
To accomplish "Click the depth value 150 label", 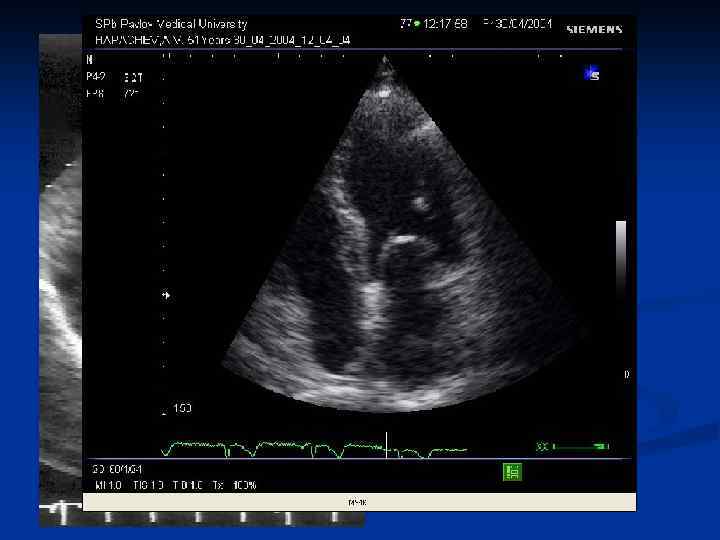I will tap(182, 408).
